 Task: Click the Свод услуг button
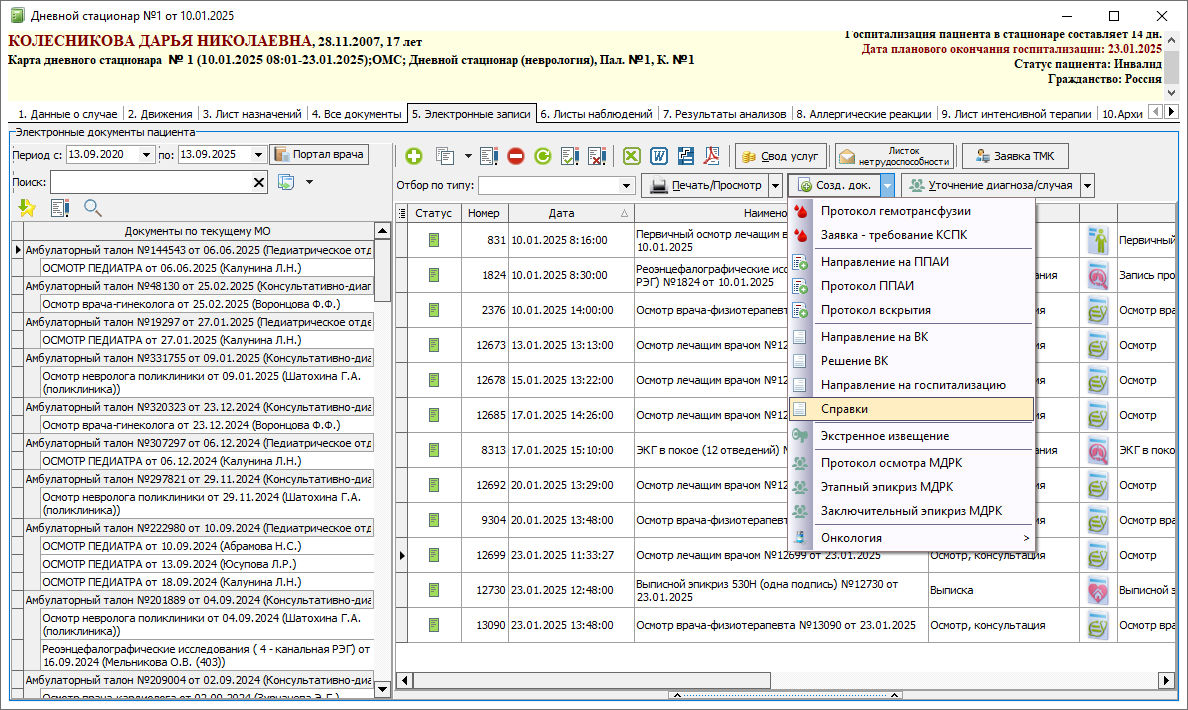point(780,156)
